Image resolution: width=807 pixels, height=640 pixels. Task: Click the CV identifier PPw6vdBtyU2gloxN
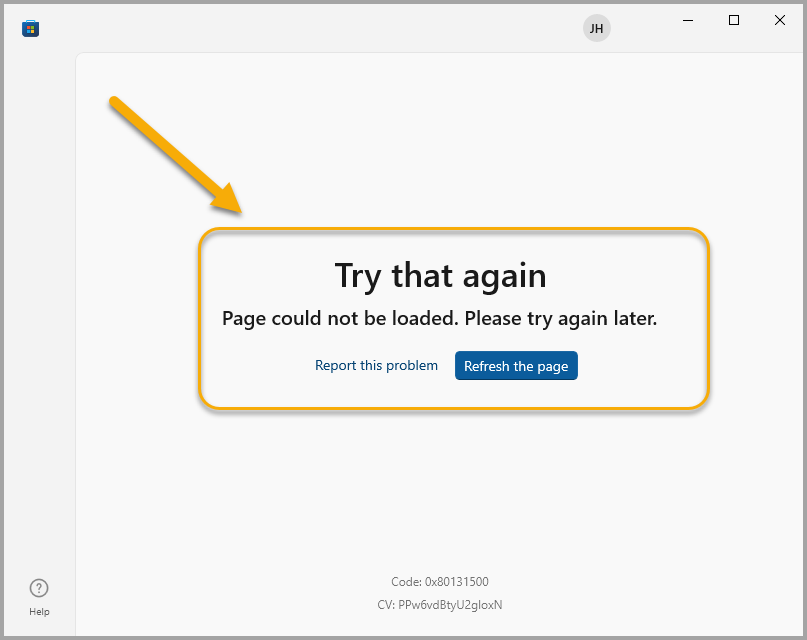[450, 605]
